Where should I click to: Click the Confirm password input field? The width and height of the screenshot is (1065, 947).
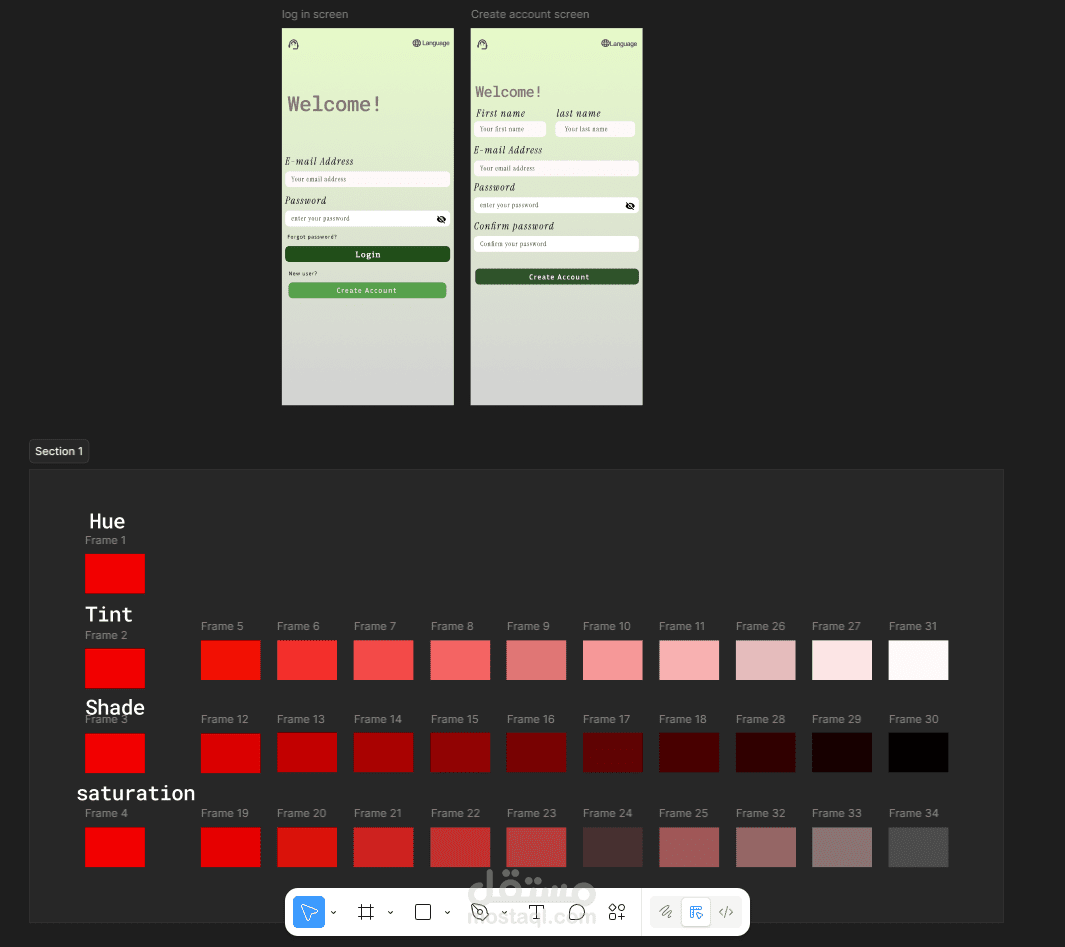point(556,244)
